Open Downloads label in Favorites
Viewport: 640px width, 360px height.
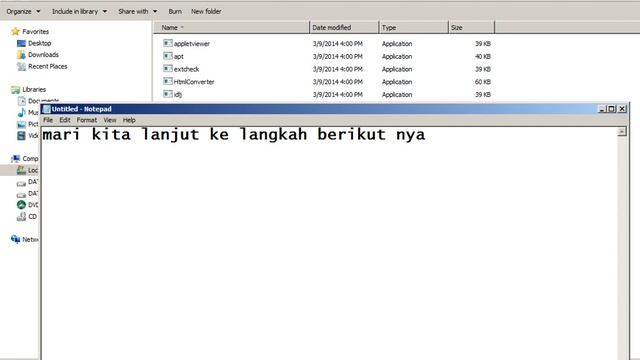(43, 55)
